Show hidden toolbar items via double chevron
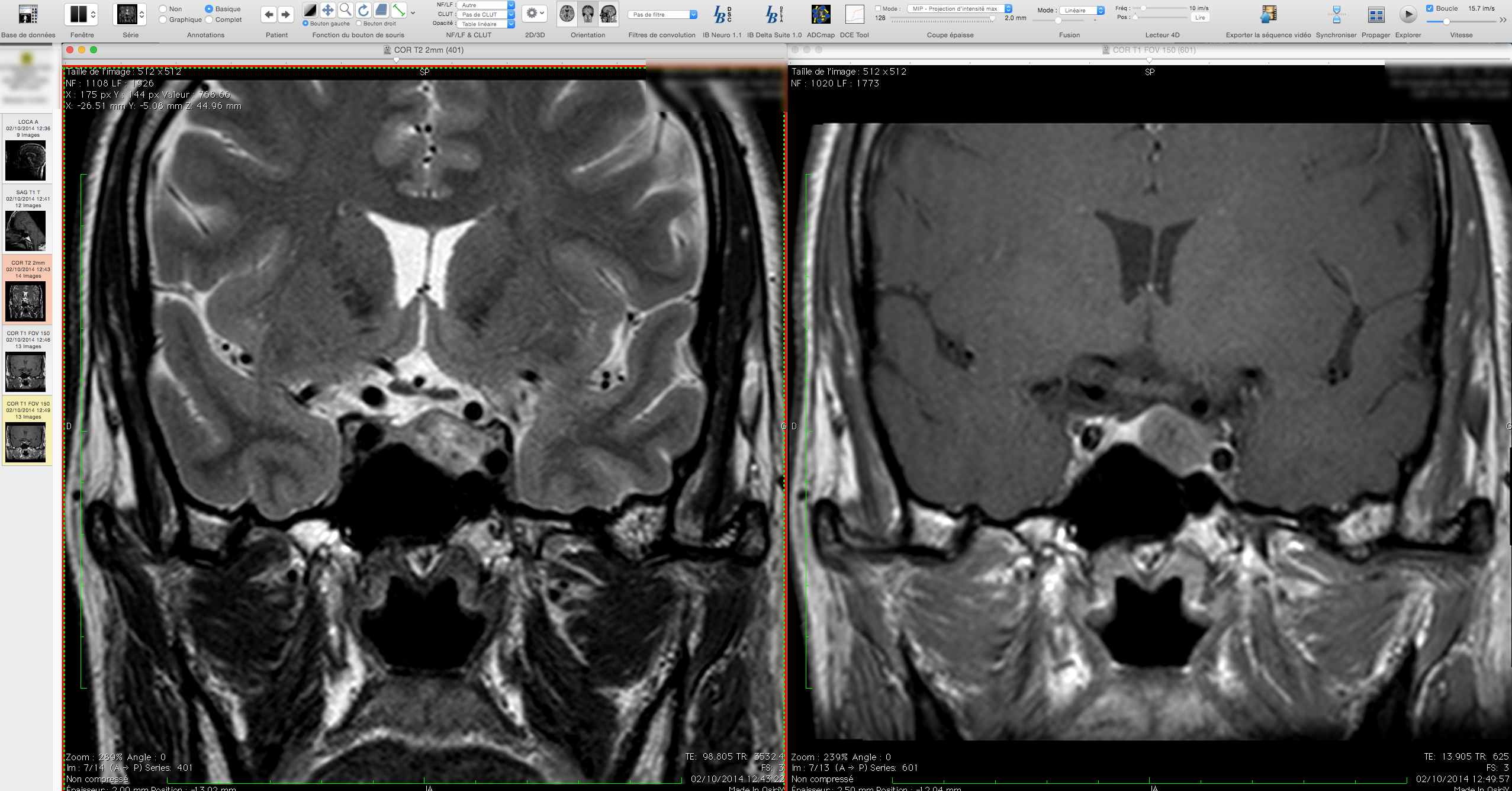The width and height of the screenshot is (1512, 791). pos(1503,20)
